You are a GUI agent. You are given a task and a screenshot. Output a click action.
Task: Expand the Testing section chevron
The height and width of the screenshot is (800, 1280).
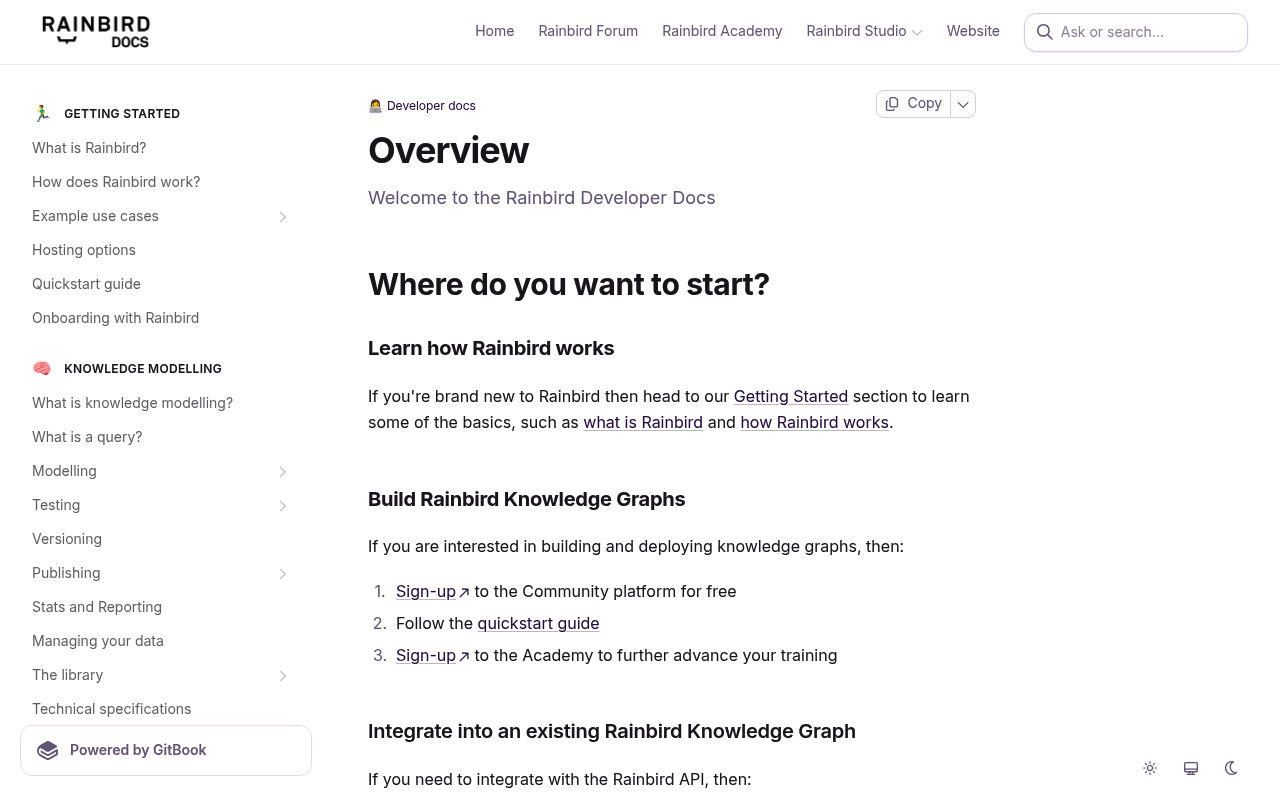click(283, 506)
